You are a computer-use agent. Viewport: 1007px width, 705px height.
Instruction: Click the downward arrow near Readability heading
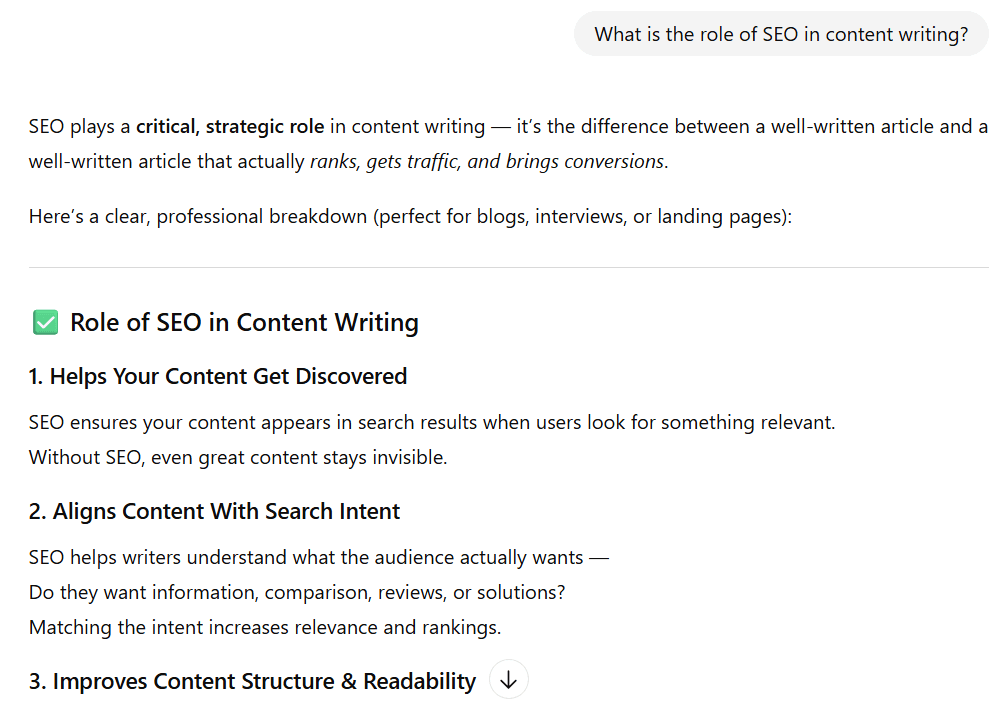click(x=508, y=679)
